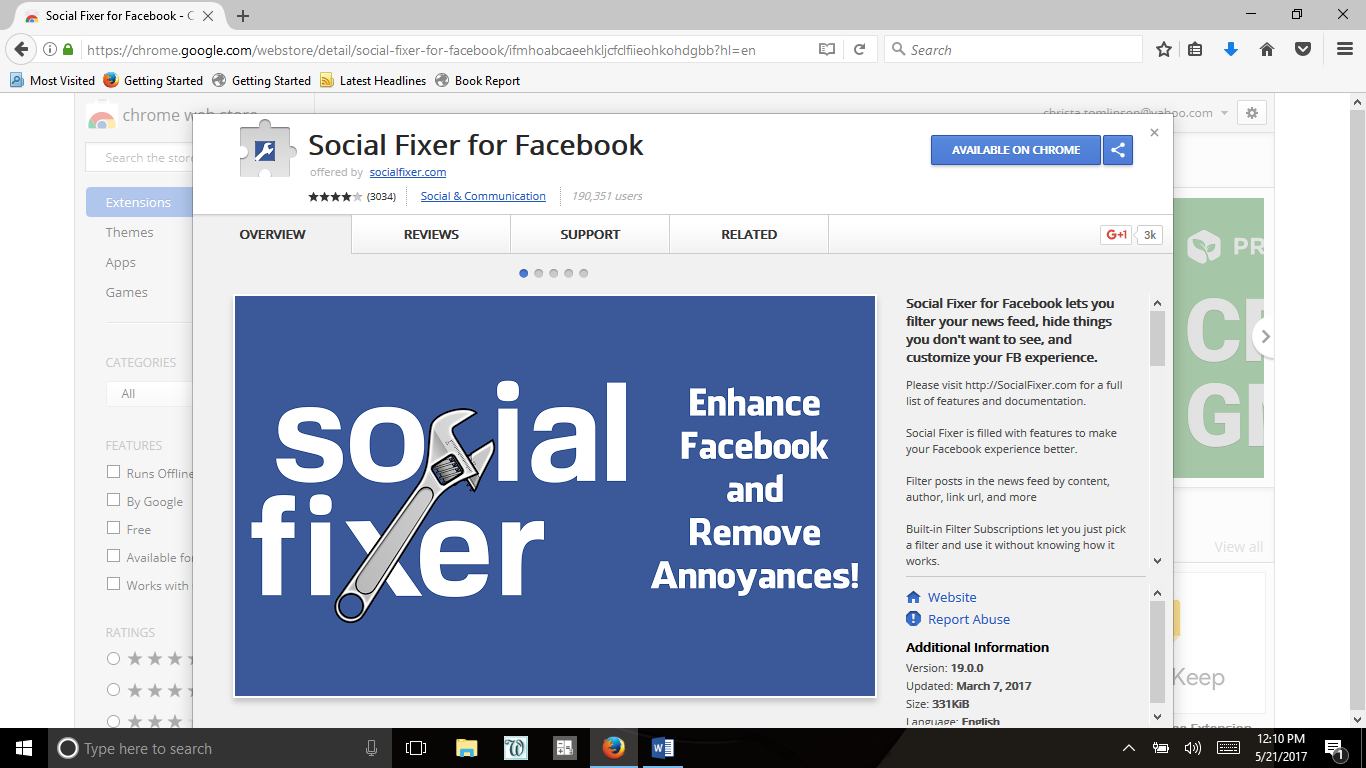Open the Most Visited bookmark

point(52,80)
